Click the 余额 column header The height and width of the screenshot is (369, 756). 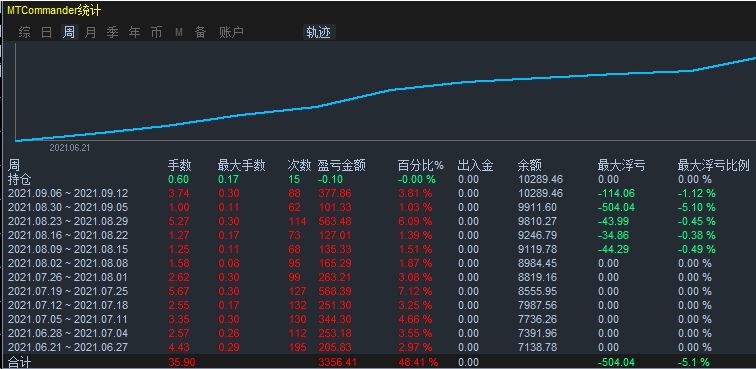[529, 166]
